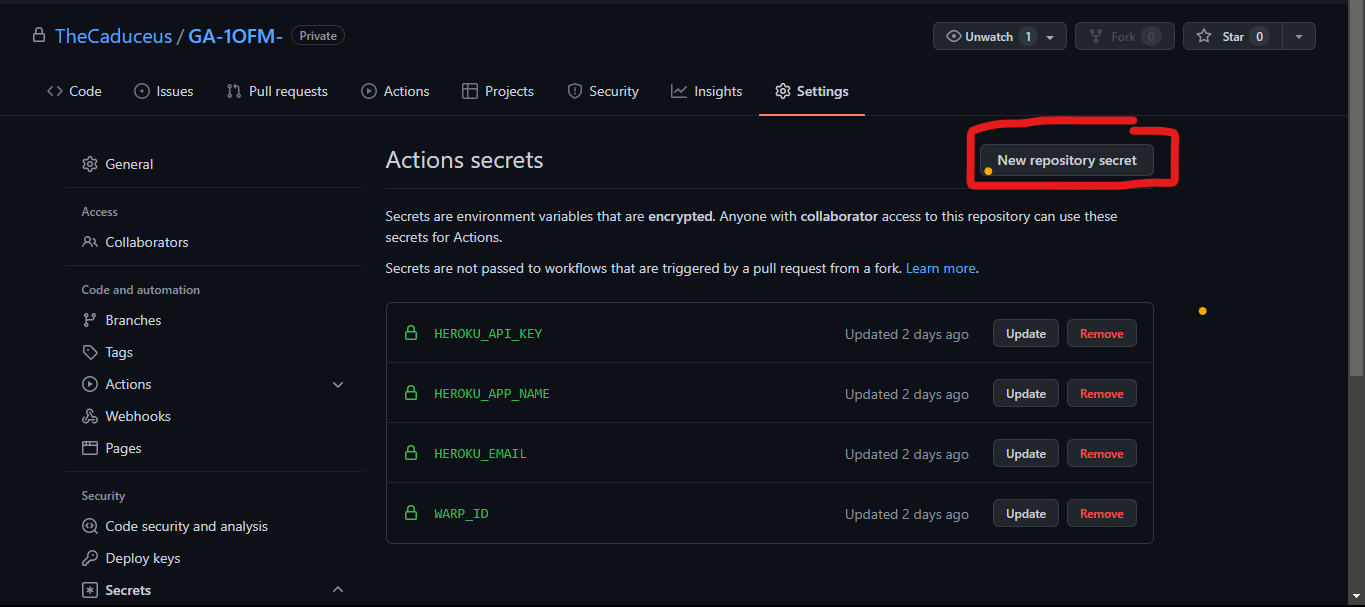Click lock icon beside HEROKU_EMAIL
This screenshot has height=607, width=1365.
(410, 453)
